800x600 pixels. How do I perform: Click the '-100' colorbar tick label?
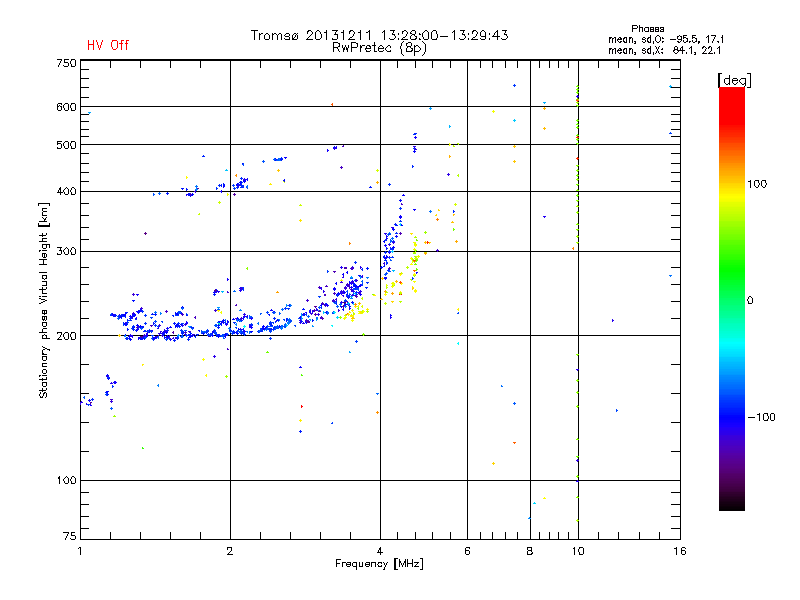point(762,417)
